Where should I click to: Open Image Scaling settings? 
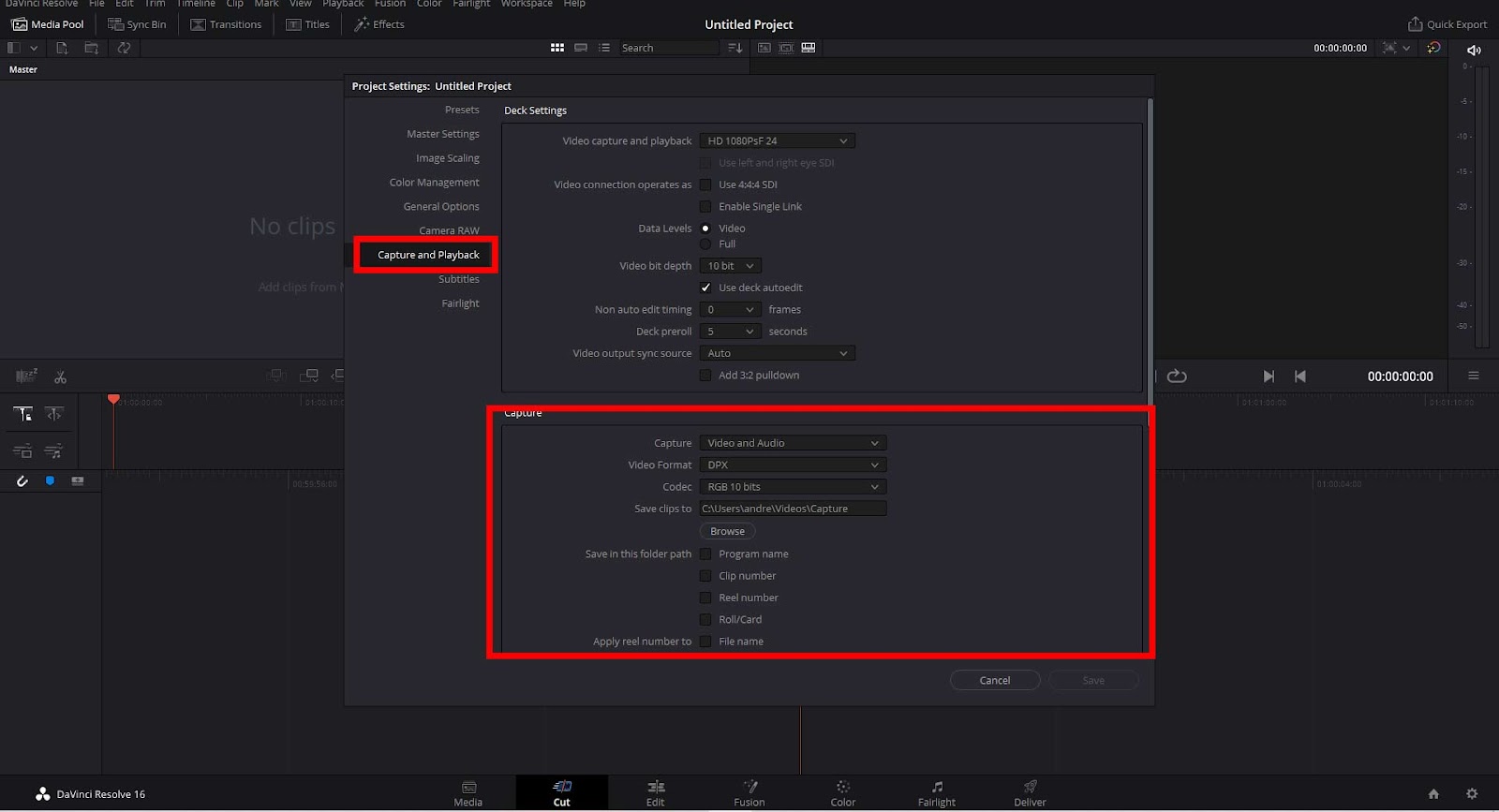point(448,158)
